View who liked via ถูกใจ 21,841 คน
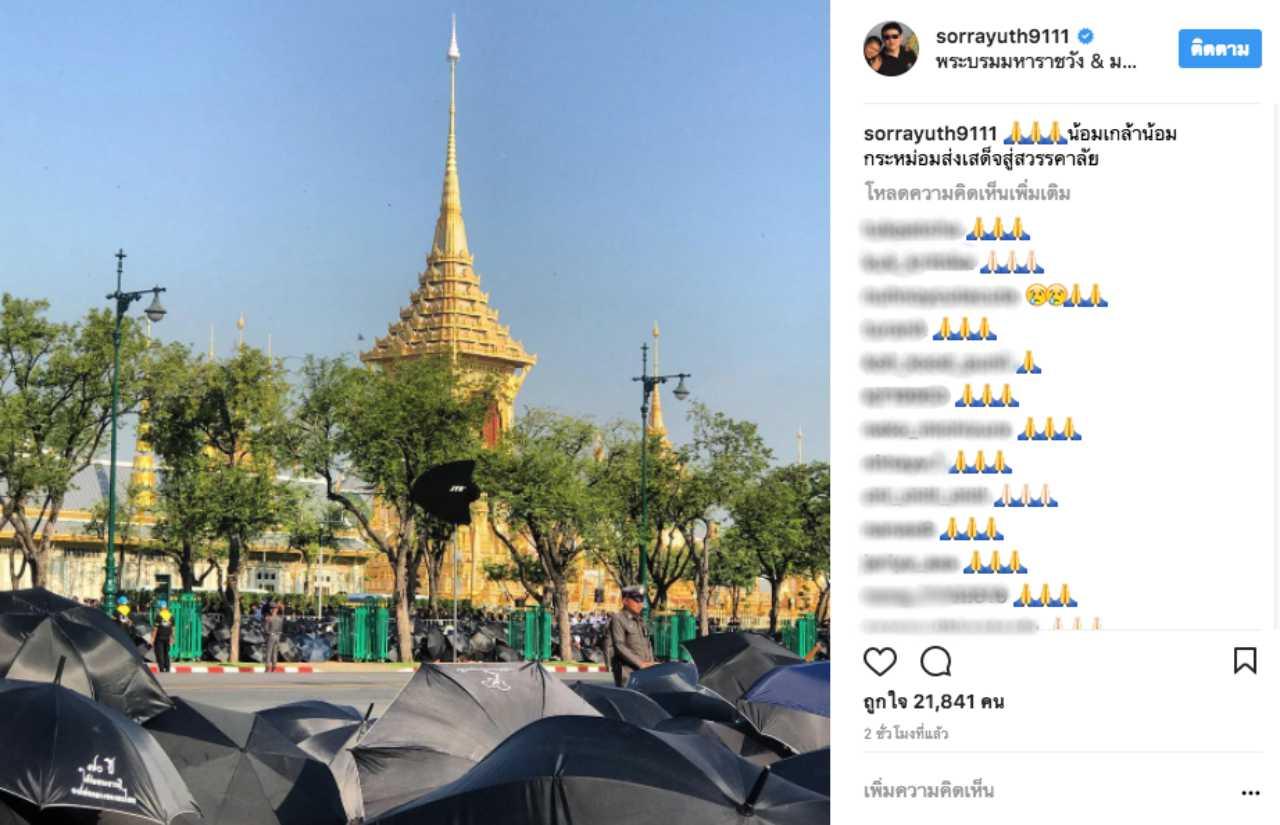The width and height of the screenshot is (1280, 825). (x=934, y=702)
